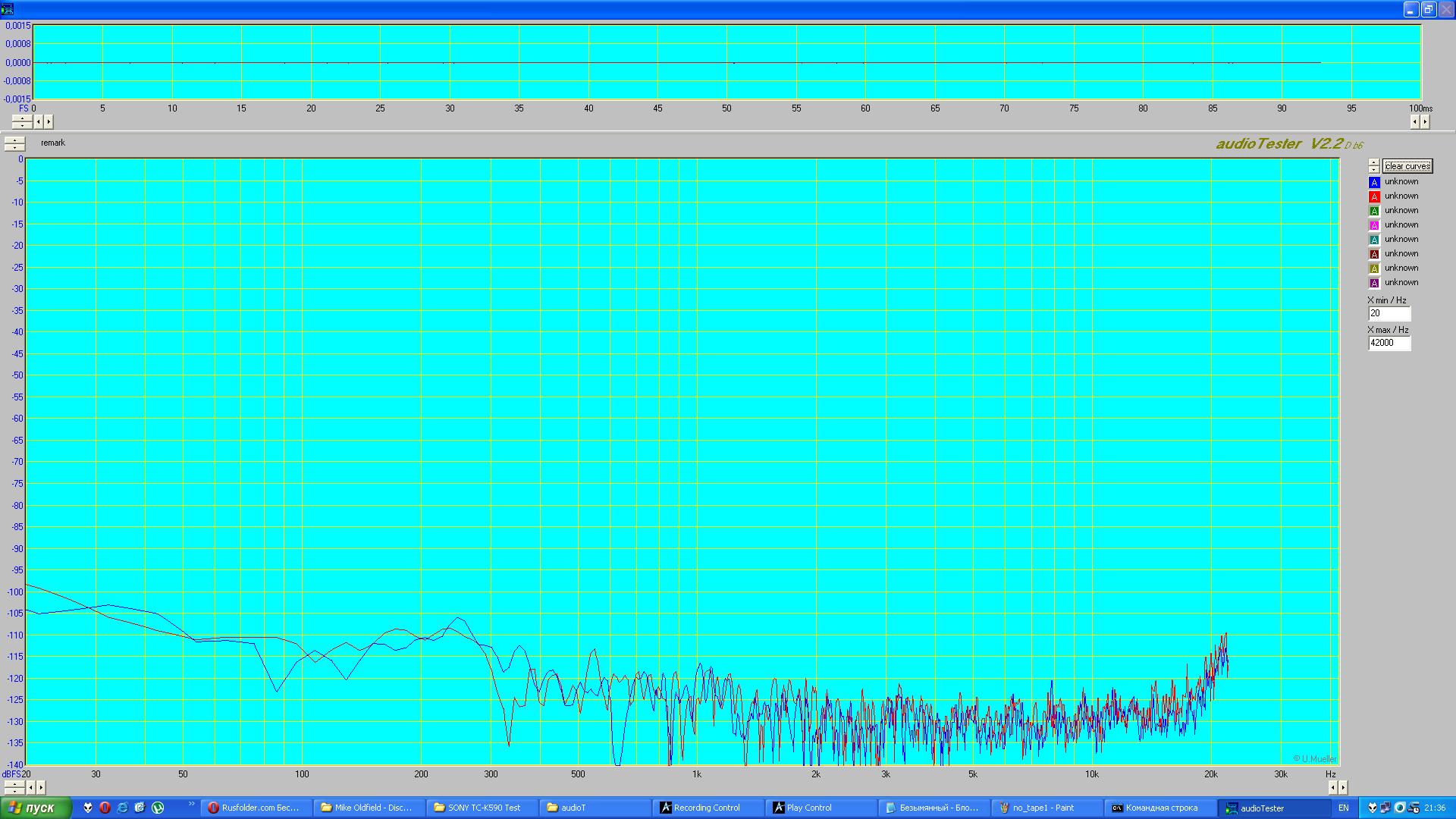Toggle the magenta curve A button
The width and height of the screenshot is (1456, 819).
coord(1373,225)
